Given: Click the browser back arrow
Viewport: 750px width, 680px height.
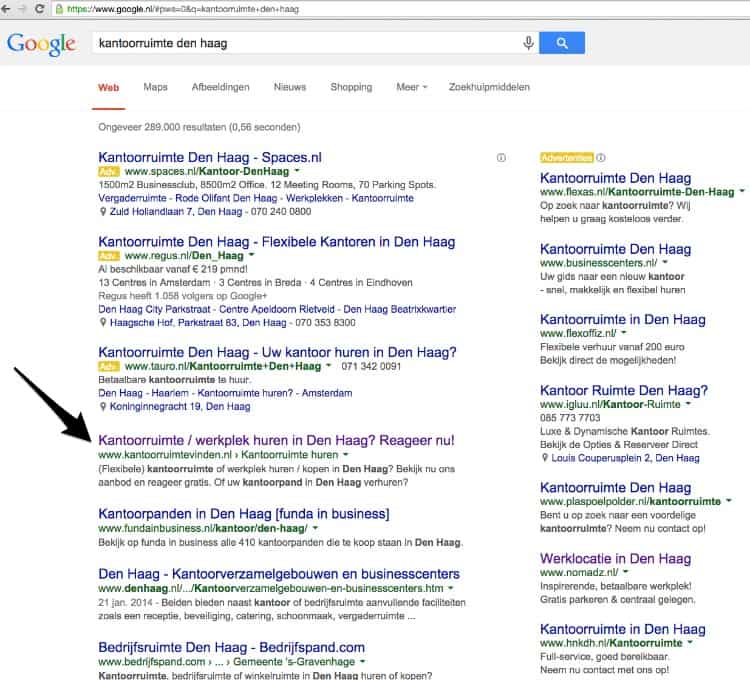Looking at the screenshot, I should click(x=5, y=9).
